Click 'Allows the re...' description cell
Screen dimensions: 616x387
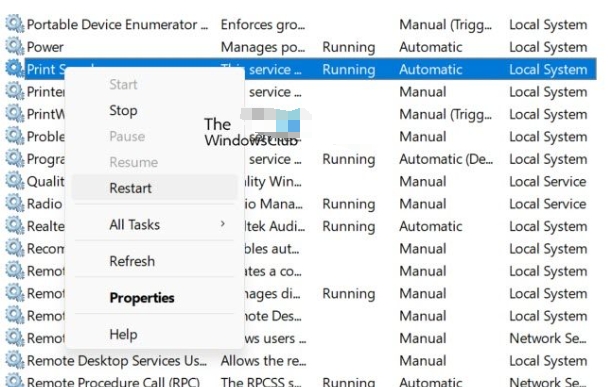point(263,361)
